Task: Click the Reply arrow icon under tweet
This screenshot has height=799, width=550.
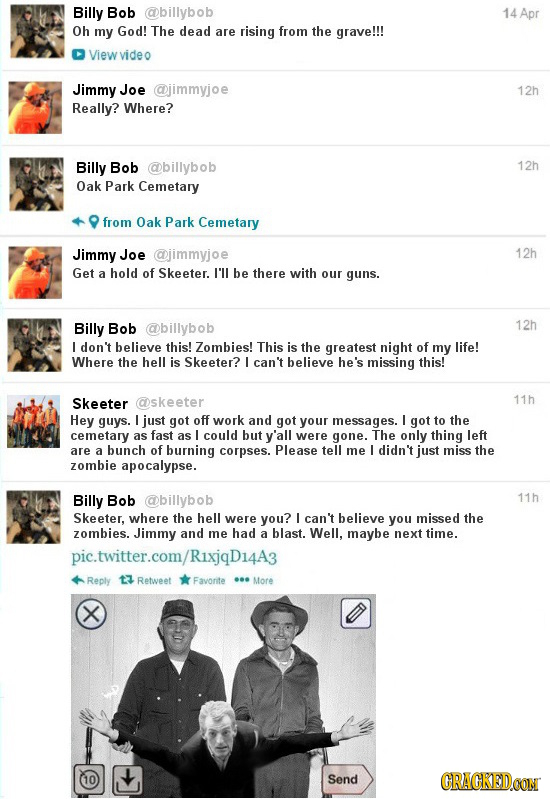Action: pos(78,580)
